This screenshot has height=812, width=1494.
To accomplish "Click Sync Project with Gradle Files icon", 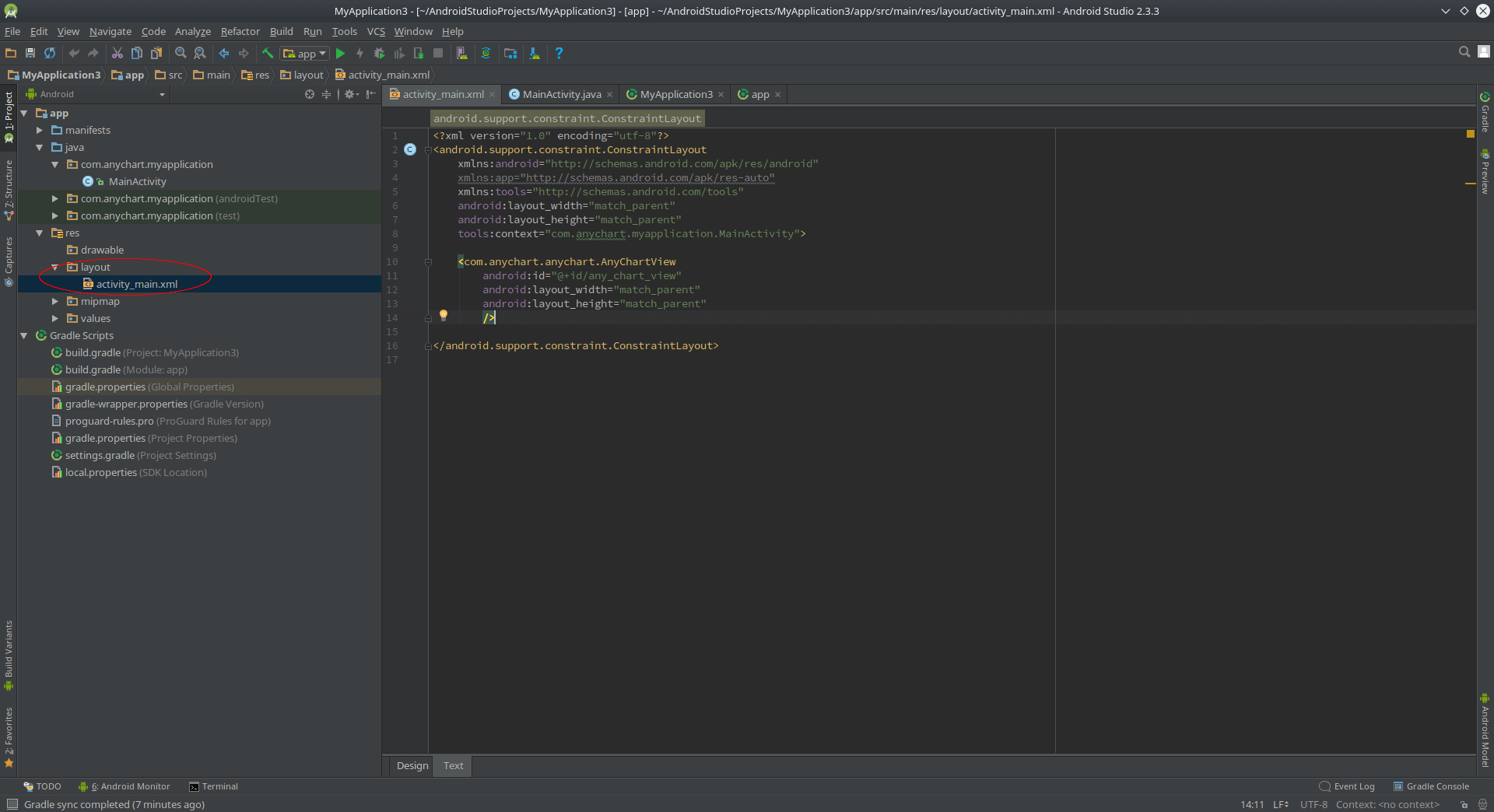I will pos(486,54).
